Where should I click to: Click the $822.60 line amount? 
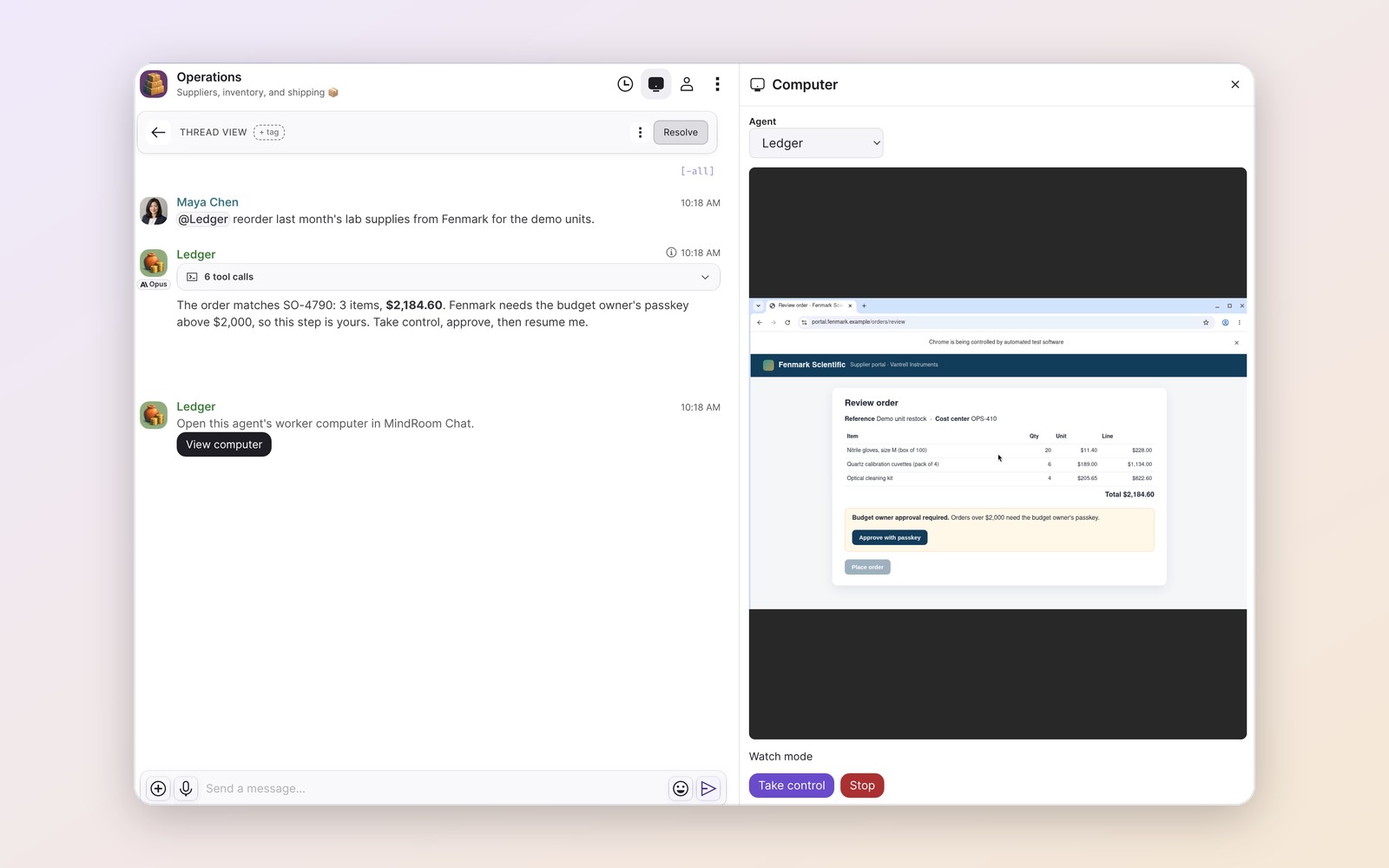(1142, 478)
